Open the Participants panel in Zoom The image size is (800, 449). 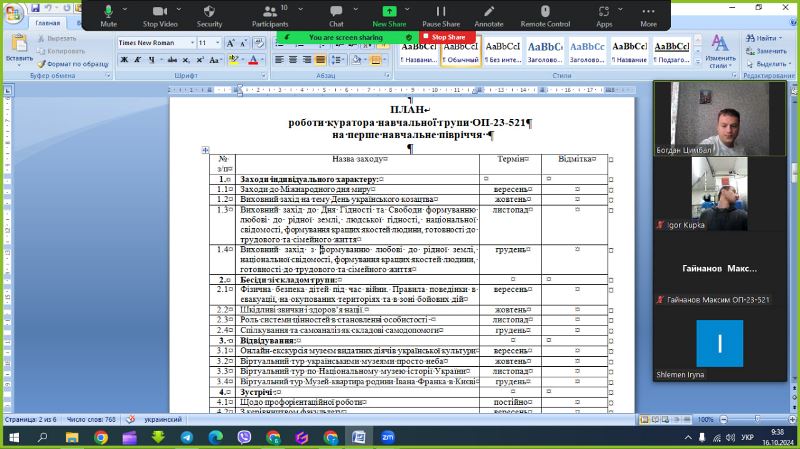(270, 16)
